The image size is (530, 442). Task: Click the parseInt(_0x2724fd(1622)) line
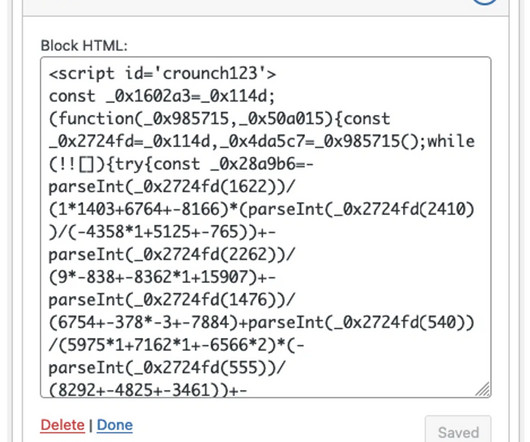172,187
